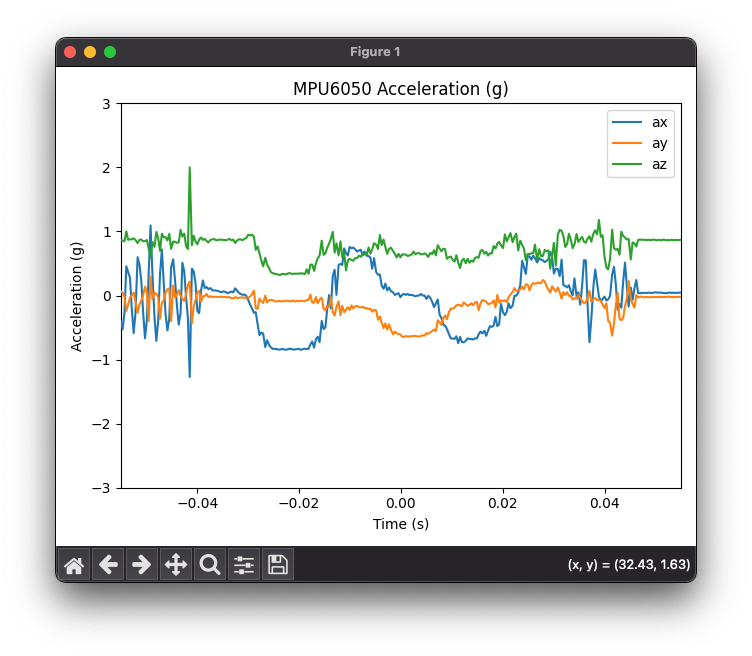Image resolution: width=752 pixels, height=656 pixels.
Task: Click the 0.00 tick label on the x-axis
Action: 401,503
